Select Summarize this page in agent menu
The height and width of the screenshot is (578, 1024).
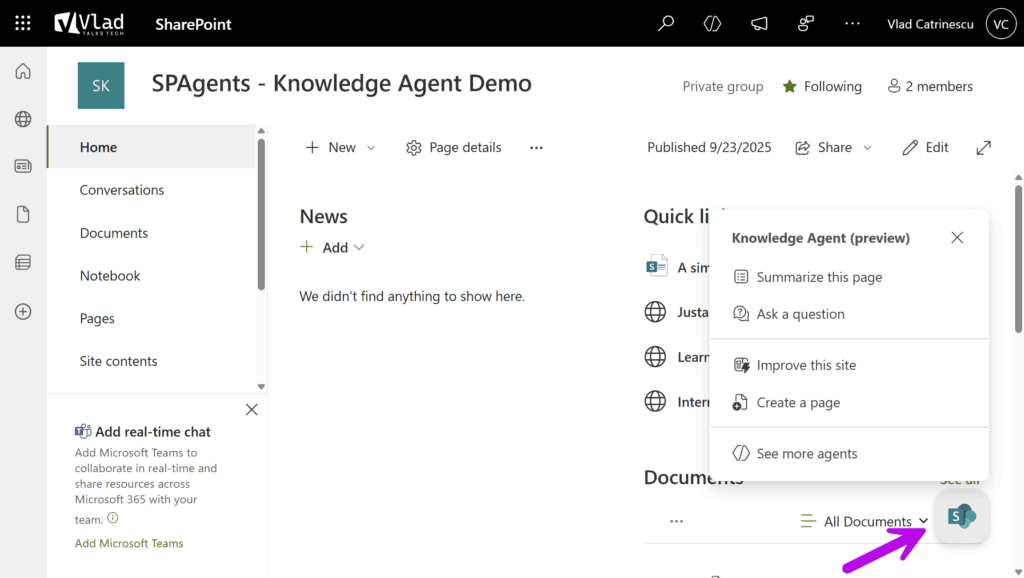point(818,277)
